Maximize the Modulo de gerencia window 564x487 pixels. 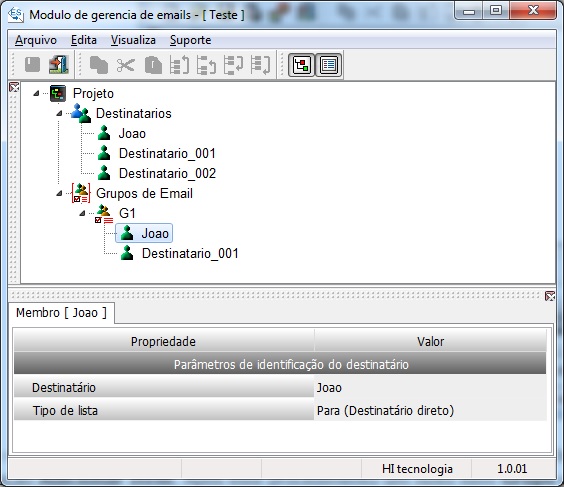click(496, 11)
